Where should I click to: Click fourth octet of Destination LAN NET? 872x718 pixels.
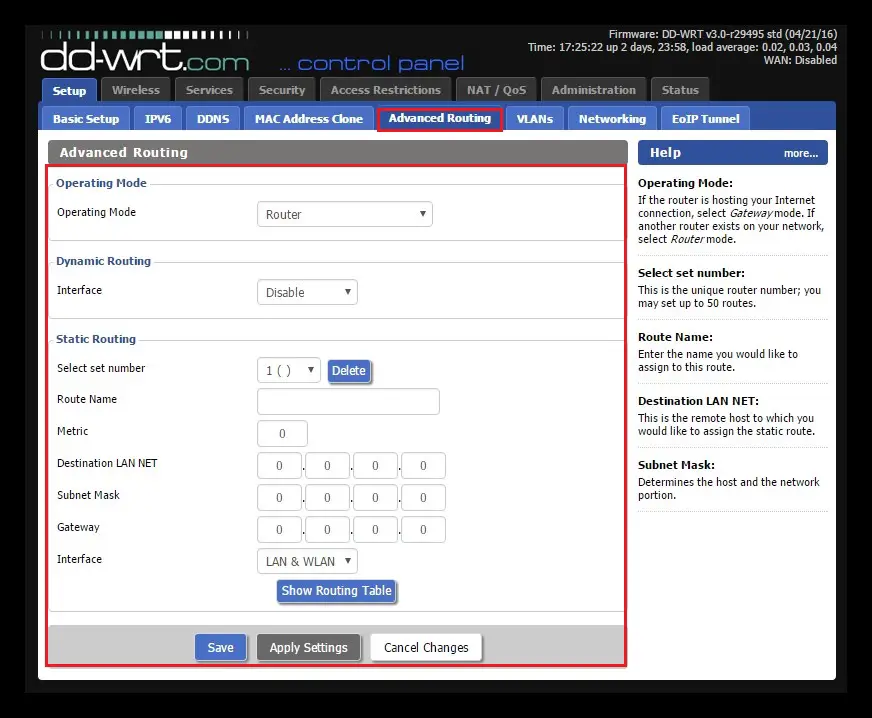click(423, 466)
